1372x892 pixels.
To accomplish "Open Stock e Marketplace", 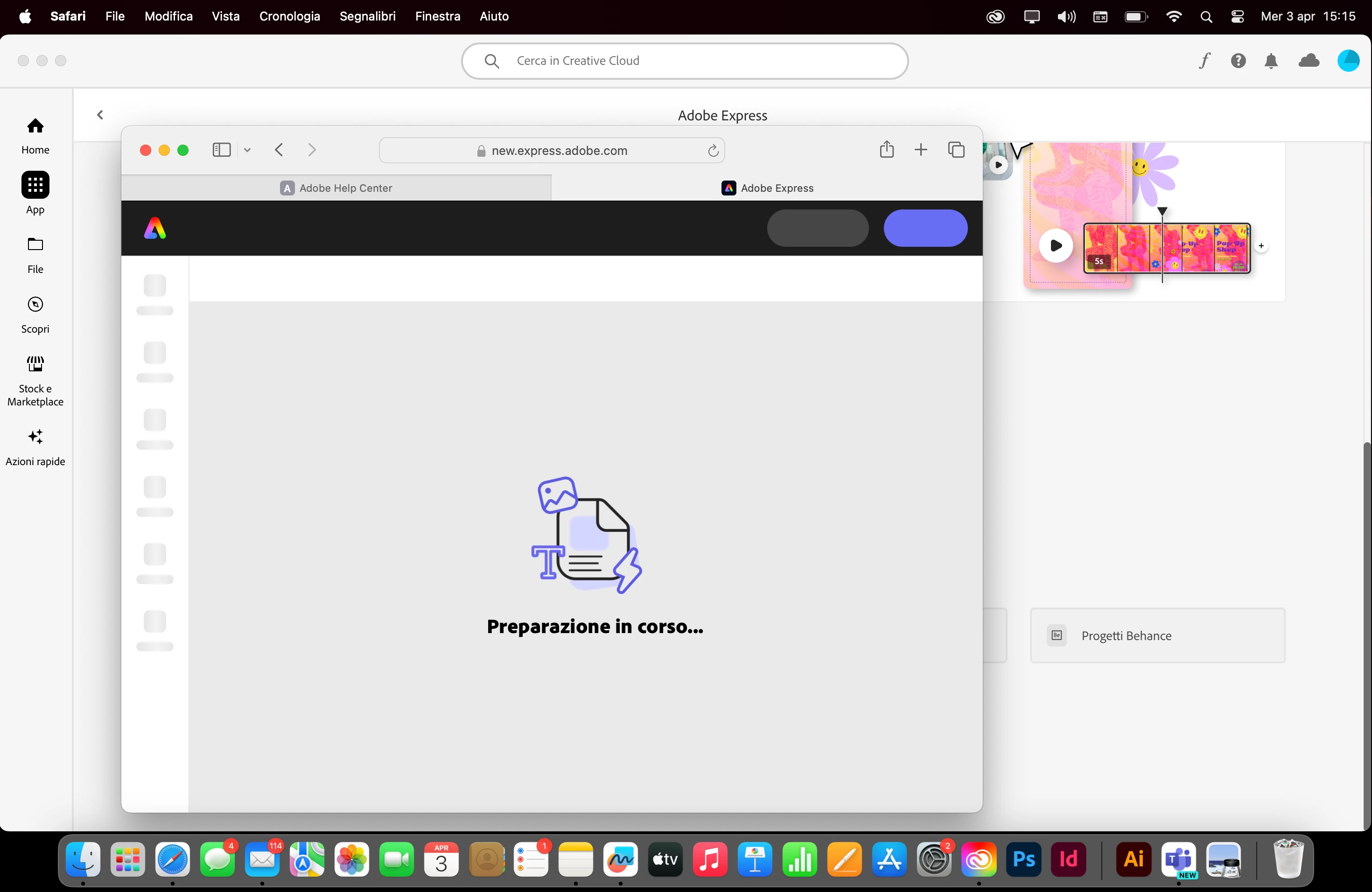I will click(35, 380).
